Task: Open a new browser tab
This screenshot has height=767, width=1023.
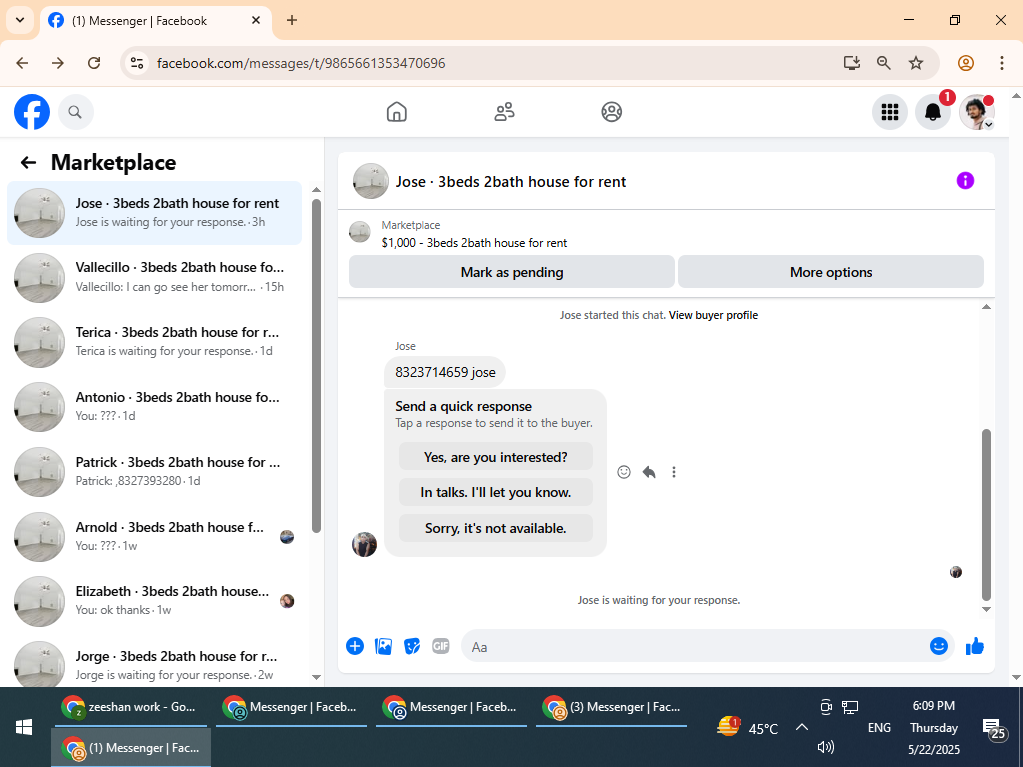Action: 292,20
